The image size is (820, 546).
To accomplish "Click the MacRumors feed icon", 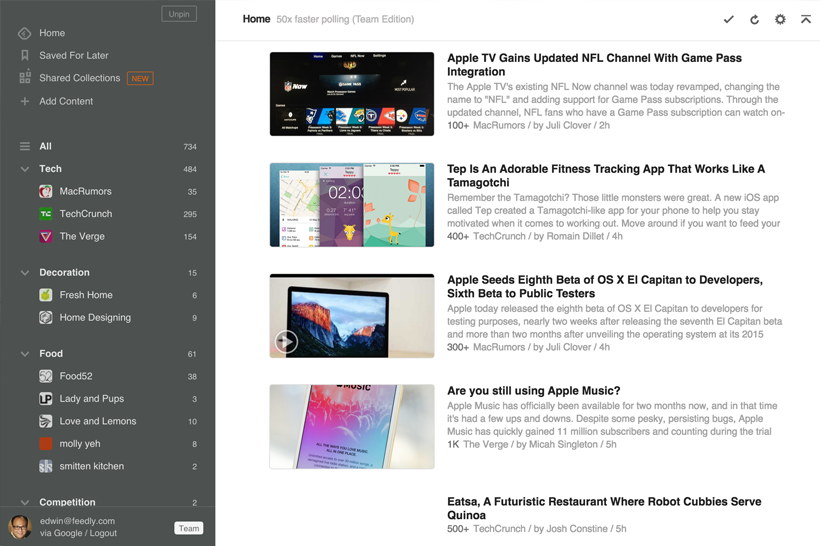I will [x=45, y=191].
